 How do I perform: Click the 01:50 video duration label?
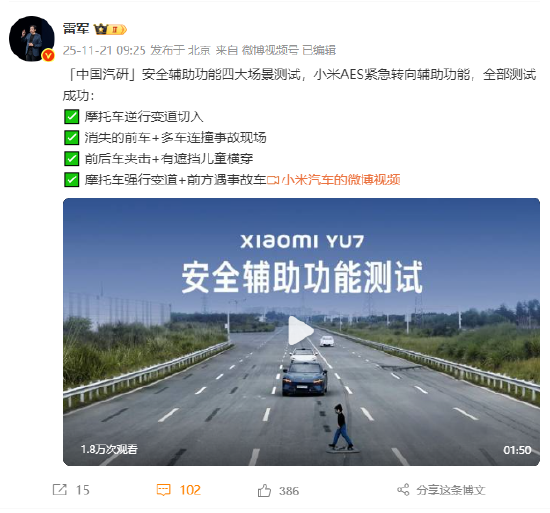click(x=517, y=450)
